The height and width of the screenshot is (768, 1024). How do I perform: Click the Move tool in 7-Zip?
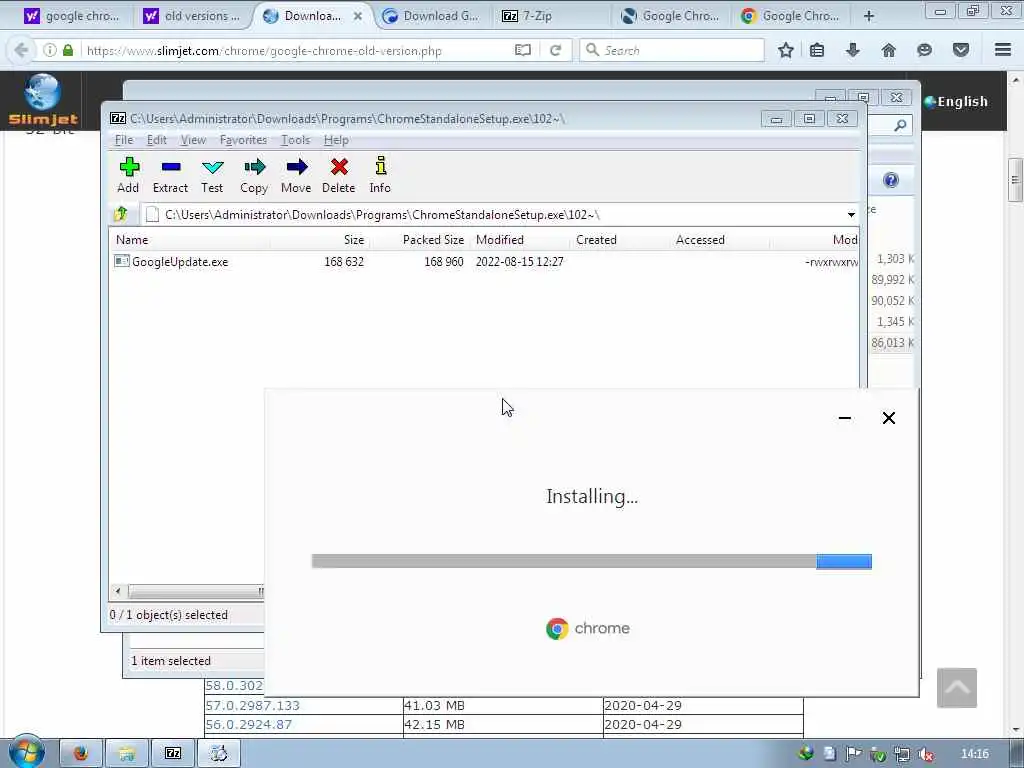[x=296, y=175]
